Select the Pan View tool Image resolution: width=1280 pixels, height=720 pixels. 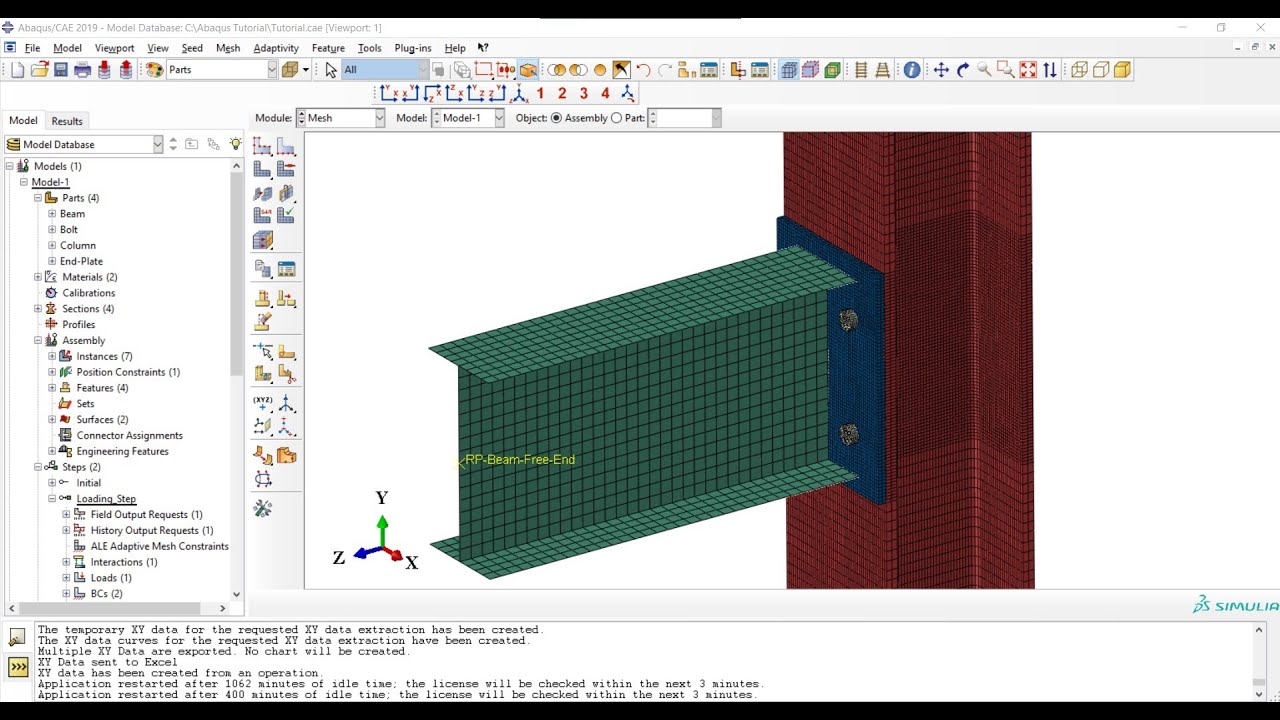[x=941, y=70]
